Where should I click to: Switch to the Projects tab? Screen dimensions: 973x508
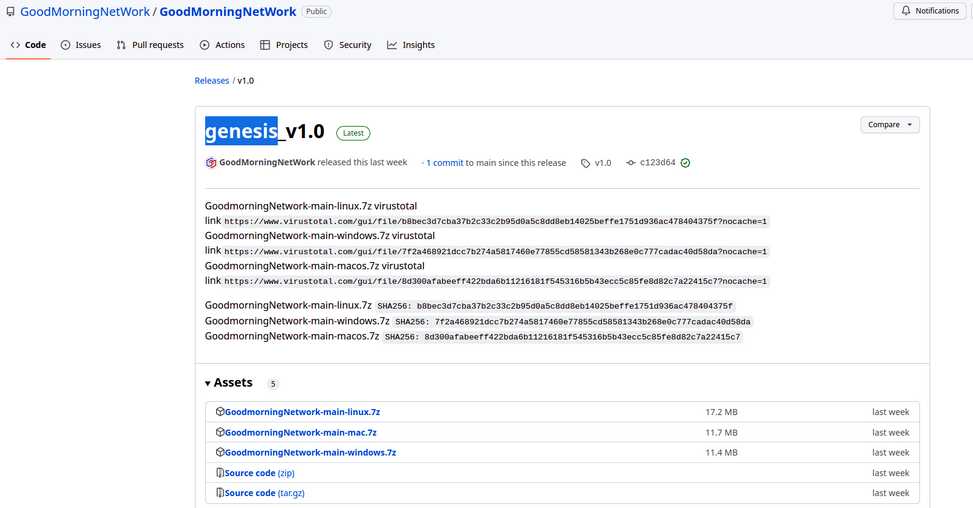pyautogui.click(x=284, y=45)
